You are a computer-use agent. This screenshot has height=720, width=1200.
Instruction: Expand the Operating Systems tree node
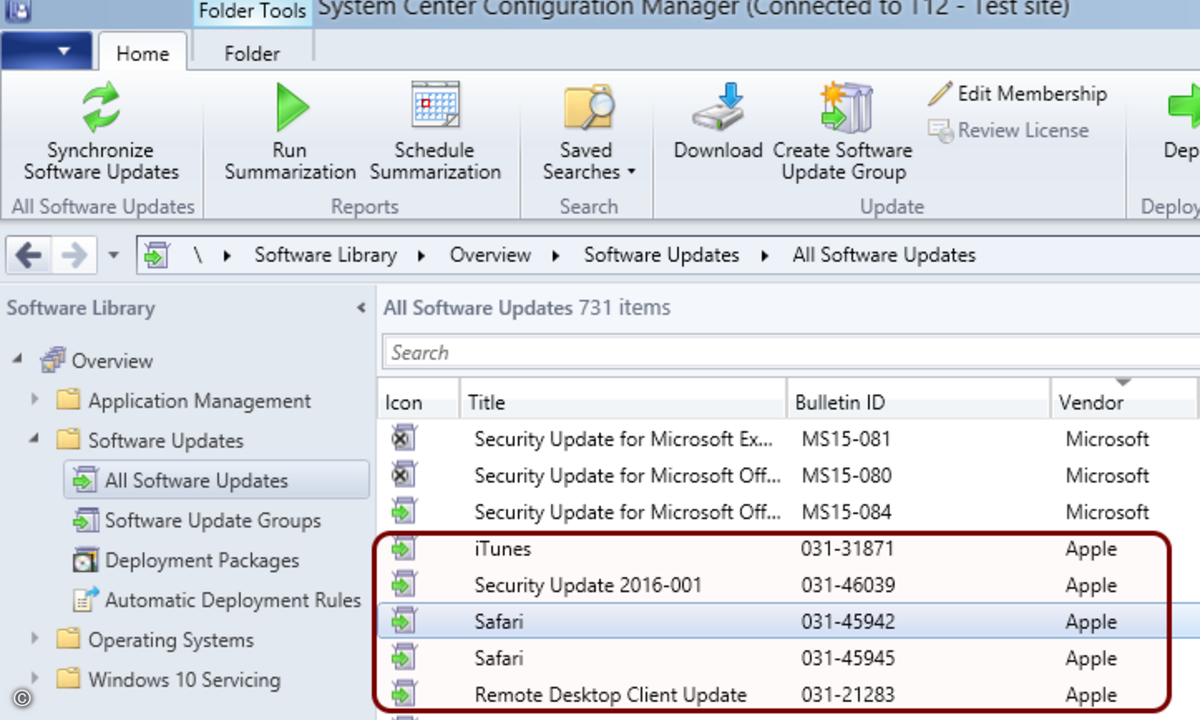36,639
